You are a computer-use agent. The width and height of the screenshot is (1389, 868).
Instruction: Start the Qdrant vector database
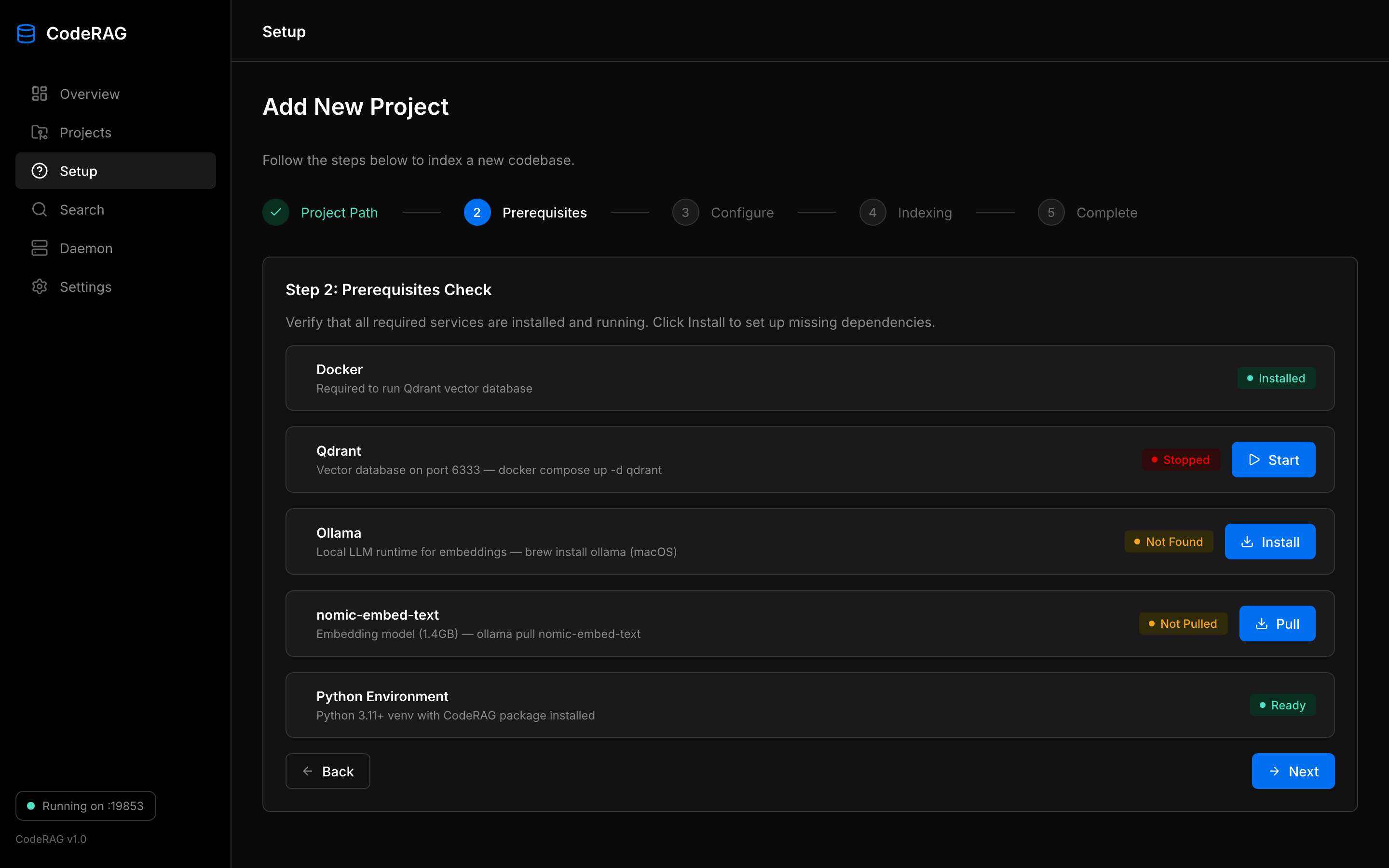pyautogui.click(x=1273, y=460)
